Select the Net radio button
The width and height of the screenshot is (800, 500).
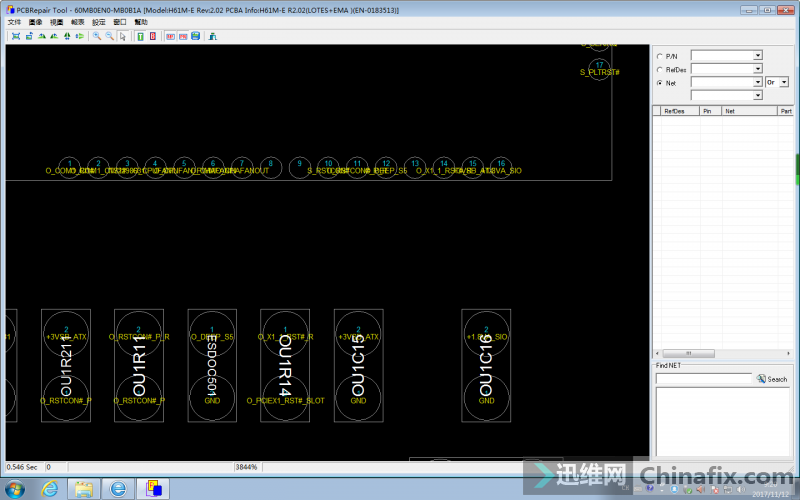(660, 83)
